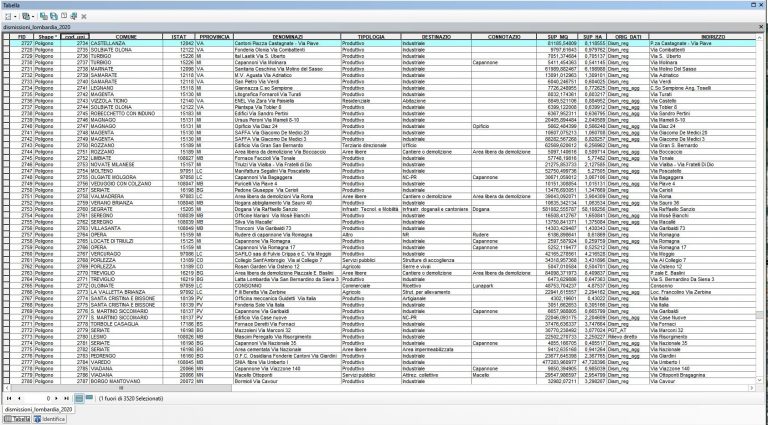Click the COMUNE column header
768x425 pixels.
click(126, 37)
